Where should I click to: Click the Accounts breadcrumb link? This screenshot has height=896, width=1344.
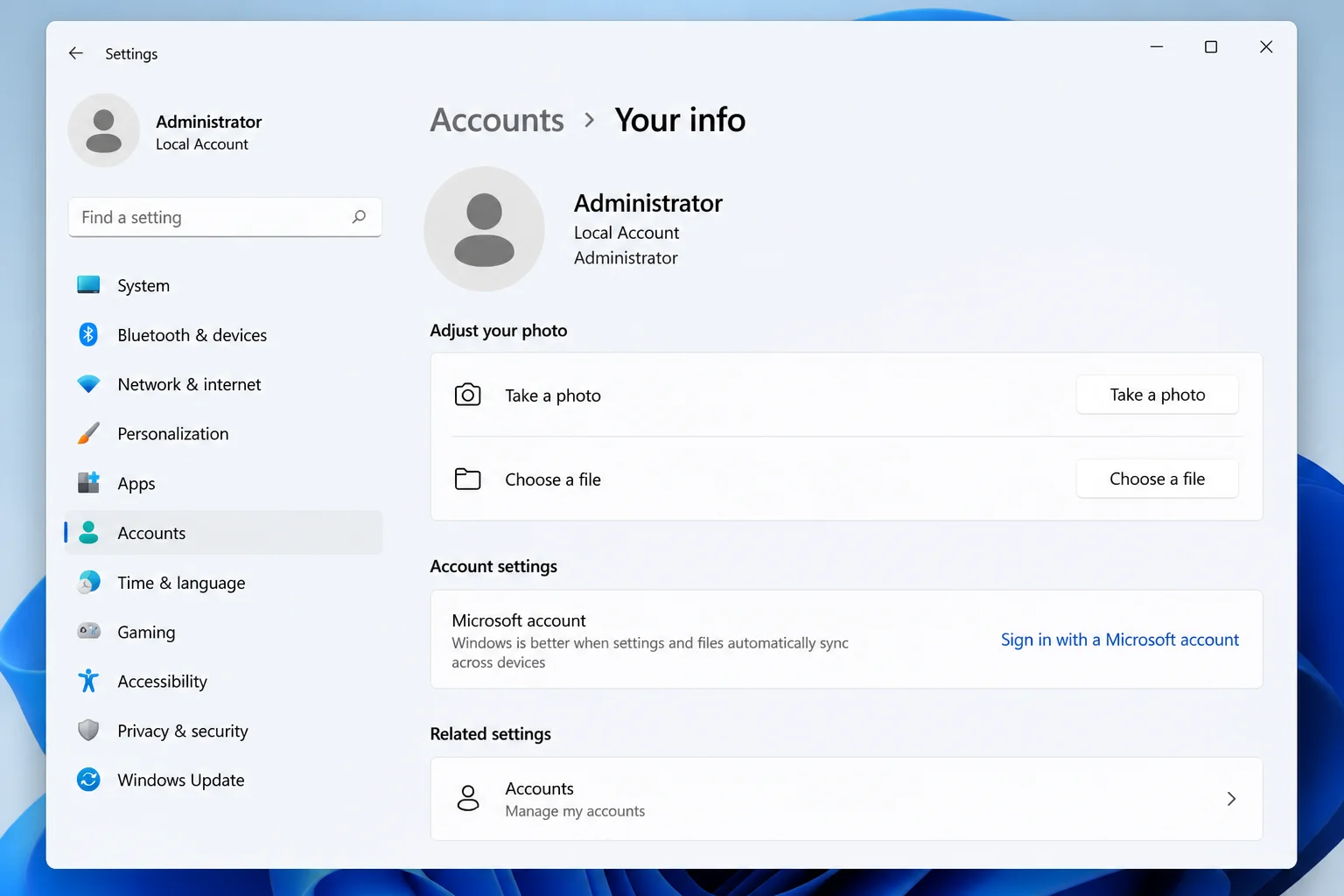tap(497, 120)
